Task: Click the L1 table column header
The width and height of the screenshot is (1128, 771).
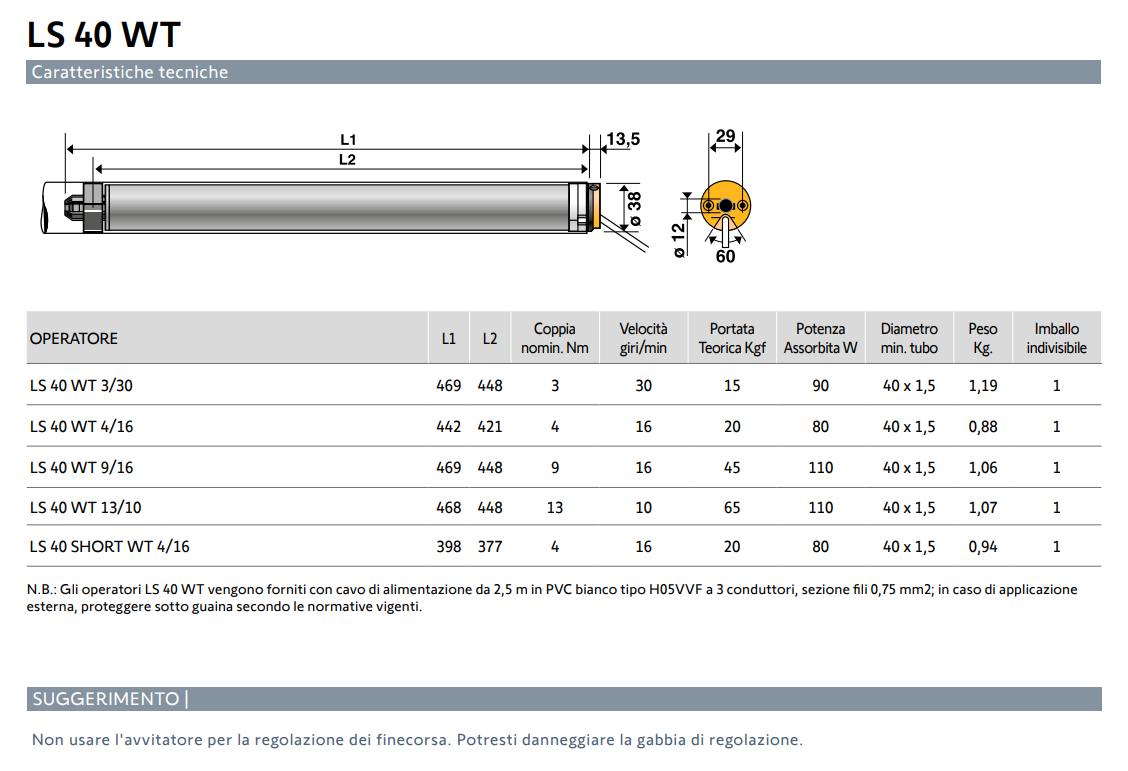Action: 449,338
